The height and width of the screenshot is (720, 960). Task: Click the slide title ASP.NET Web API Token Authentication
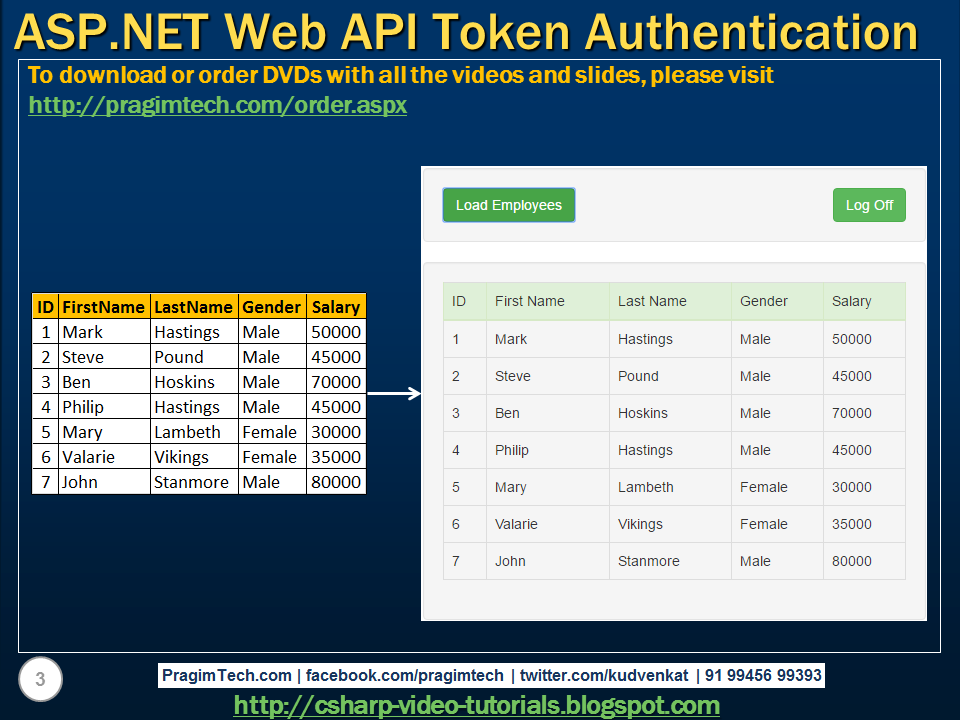point(466,32)
